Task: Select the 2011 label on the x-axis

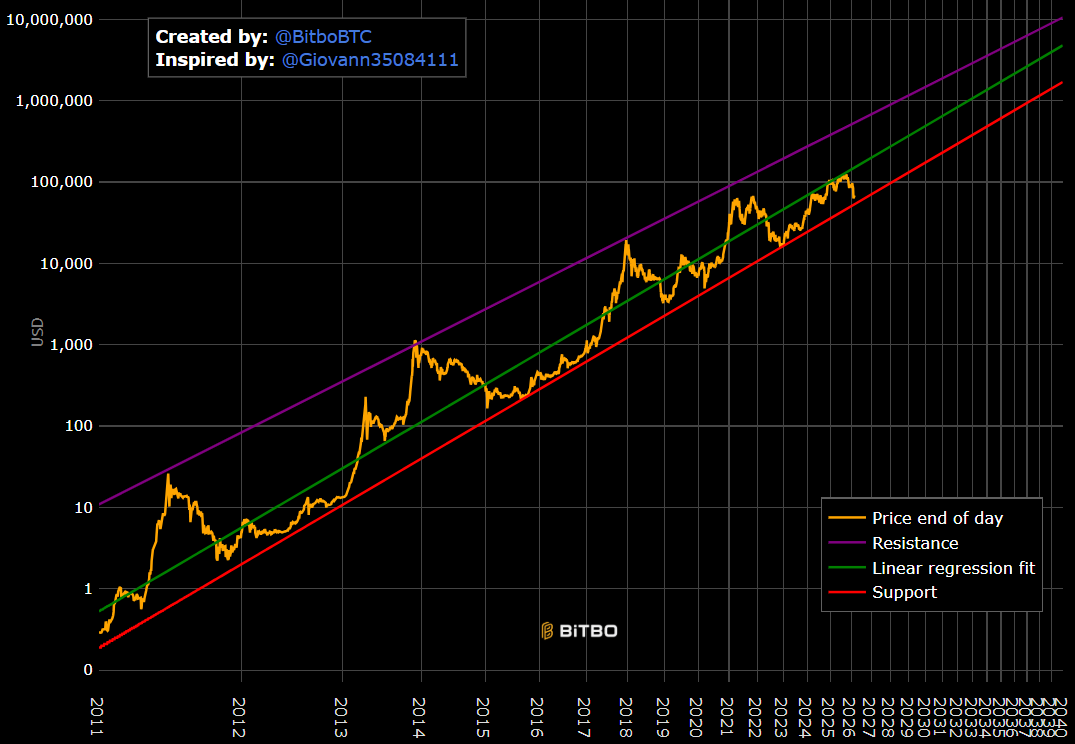Action: [x=97, y=717]
